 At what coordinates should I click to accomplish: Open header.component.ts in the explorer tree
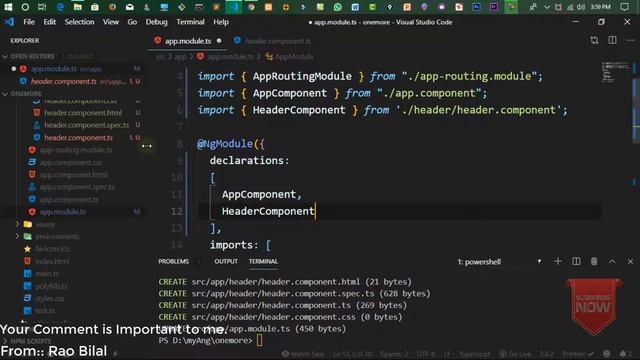pos(78,138)
